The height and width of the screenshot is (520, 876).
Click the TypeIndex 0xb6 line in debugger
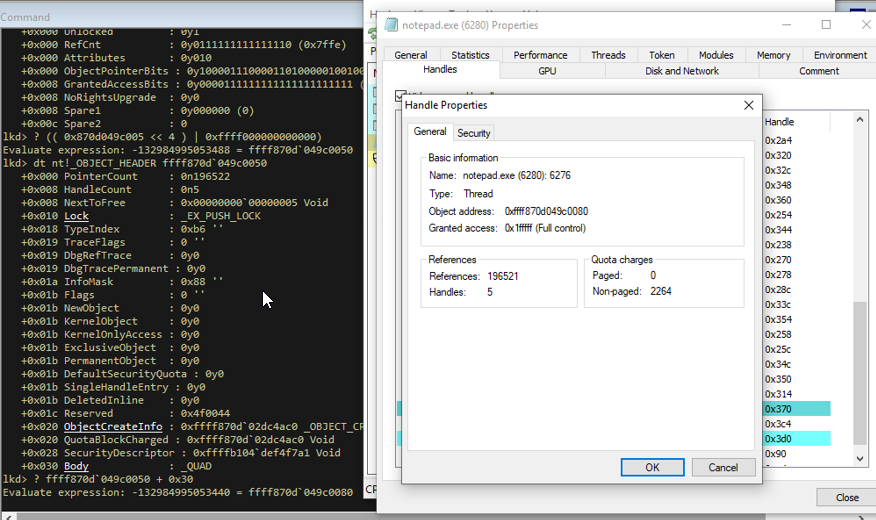122,229
